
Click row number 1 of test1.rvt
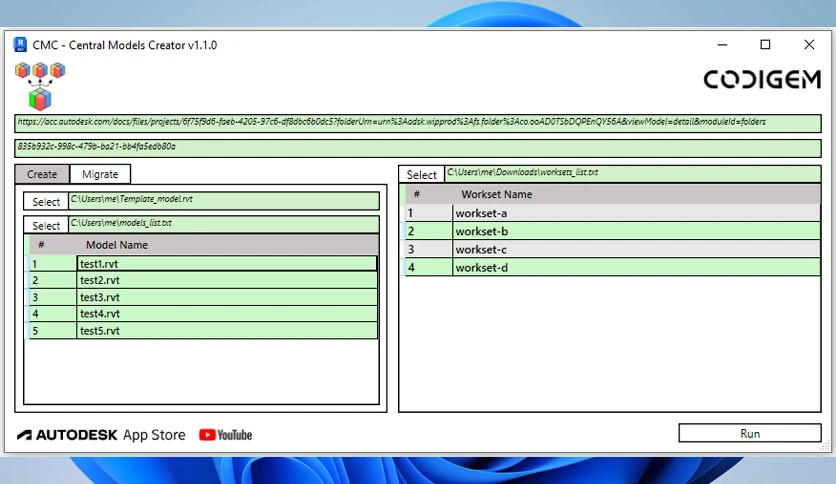52,263
